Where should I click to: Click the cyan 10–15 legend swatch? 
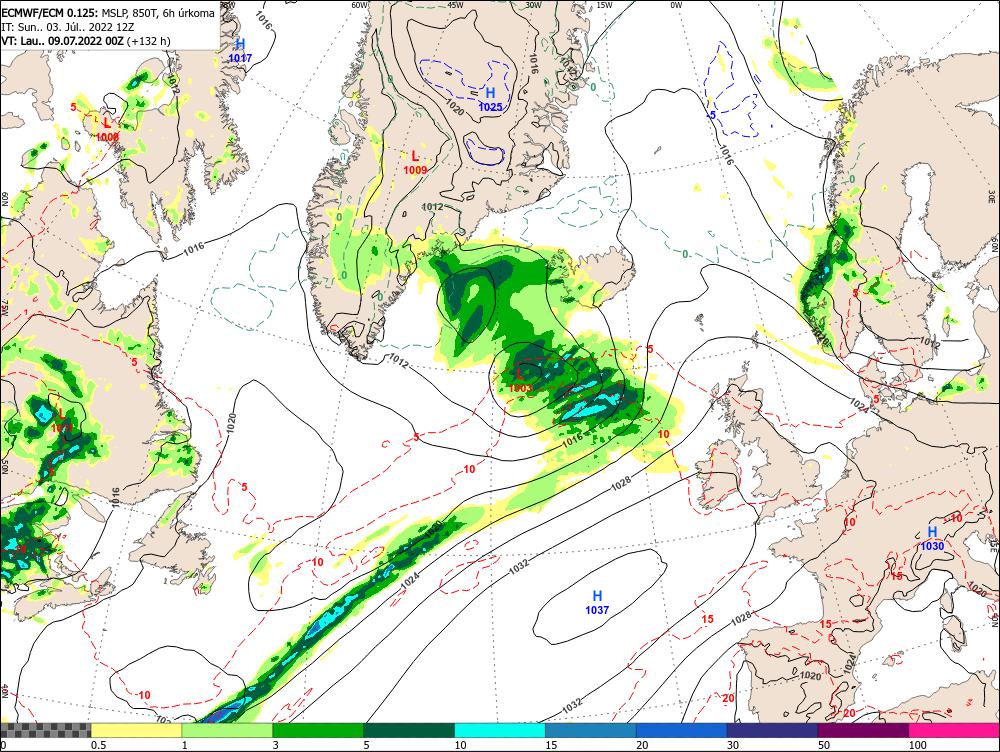(x=499, y=730)
